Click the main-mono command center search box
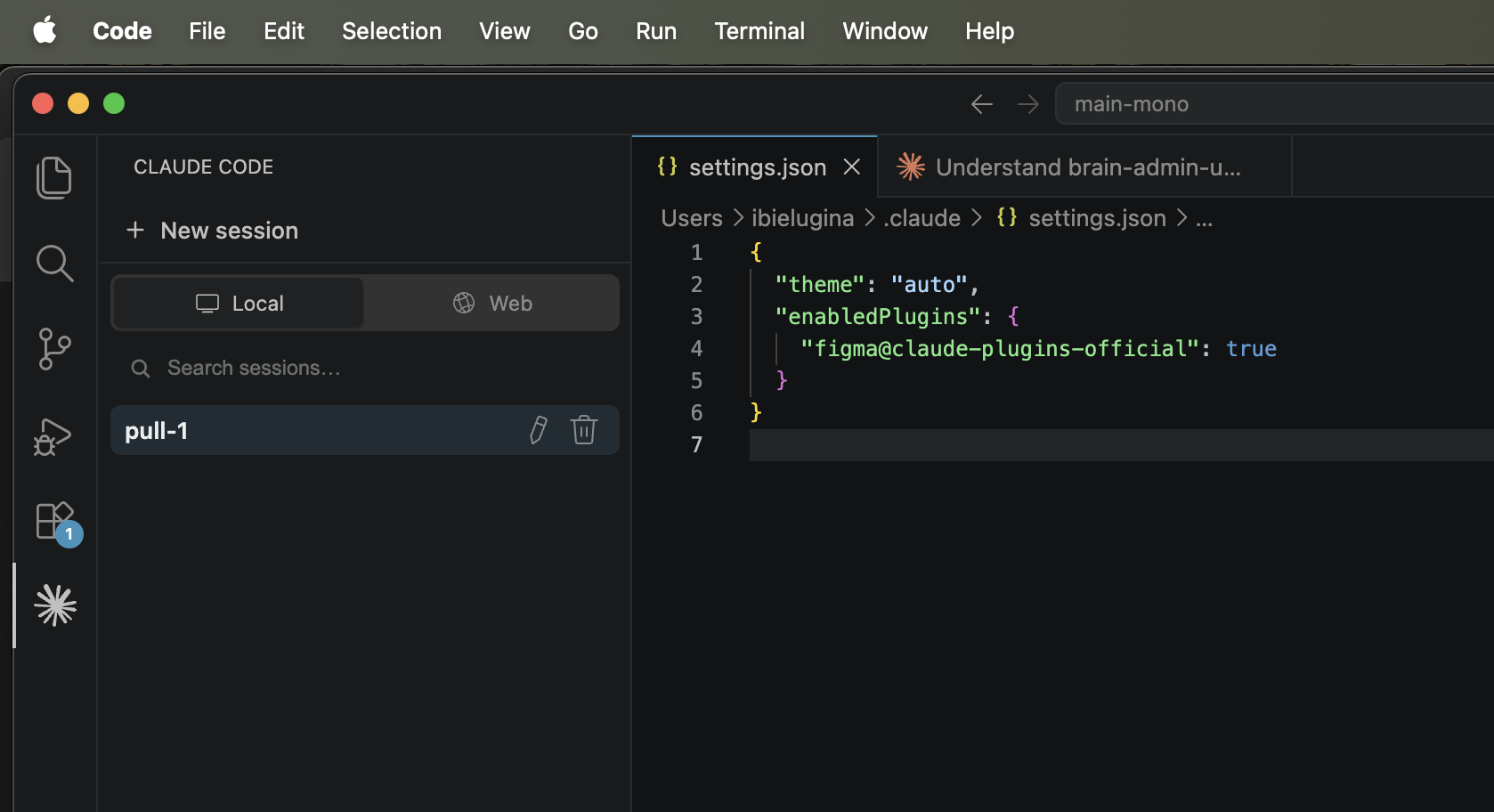 point(1274,104)
